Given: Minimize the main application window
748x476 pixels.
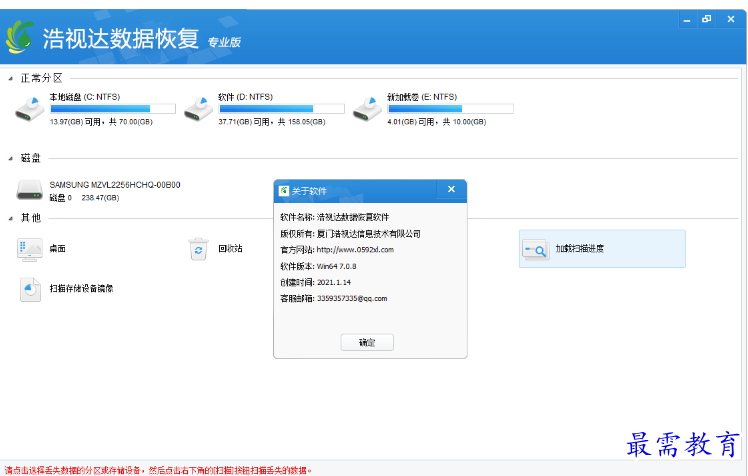Looking at the screenshot, I should [x=687, y=20].
